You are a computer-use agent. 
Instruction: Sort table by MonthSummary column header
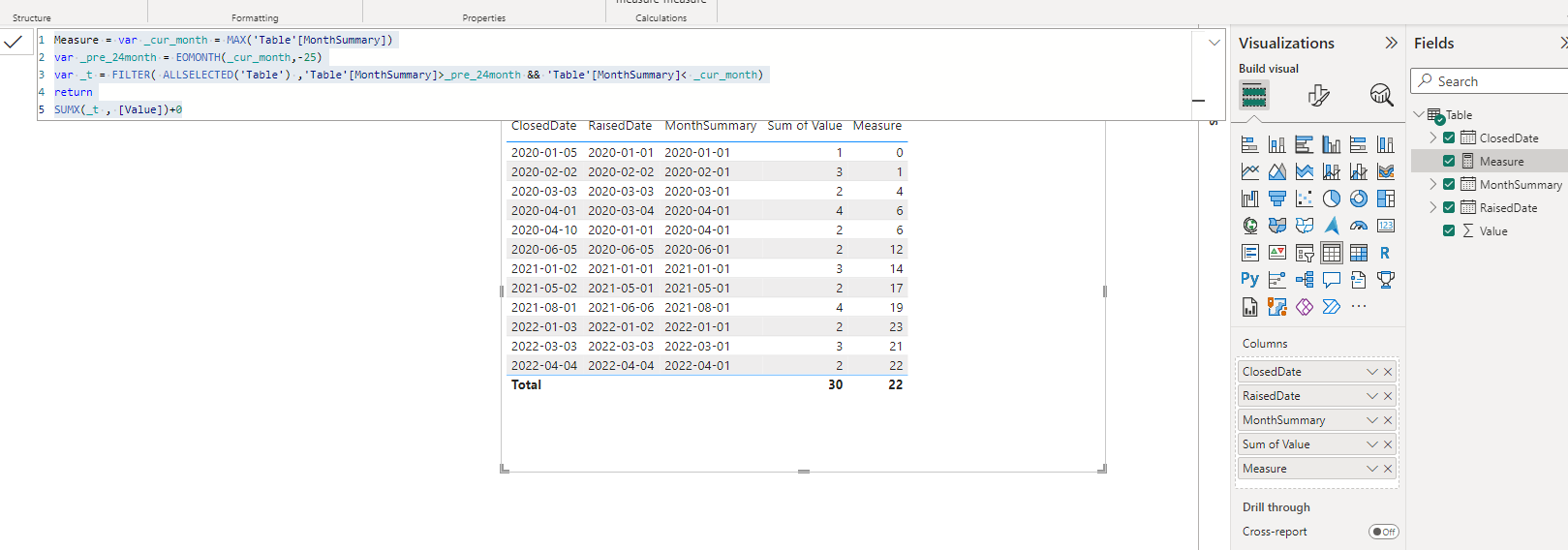[710, 126]
